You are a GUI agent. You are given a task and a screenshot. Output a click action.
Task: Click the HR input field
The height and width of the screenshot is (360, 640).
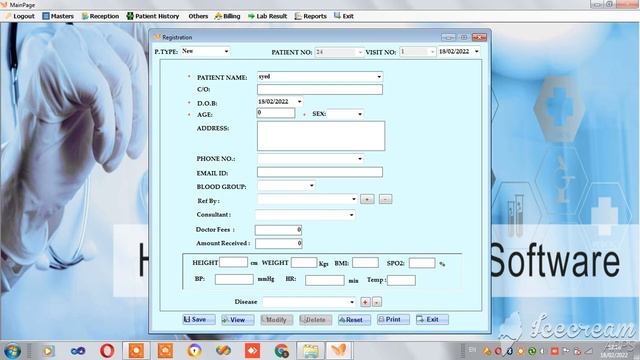pos(325,280)
